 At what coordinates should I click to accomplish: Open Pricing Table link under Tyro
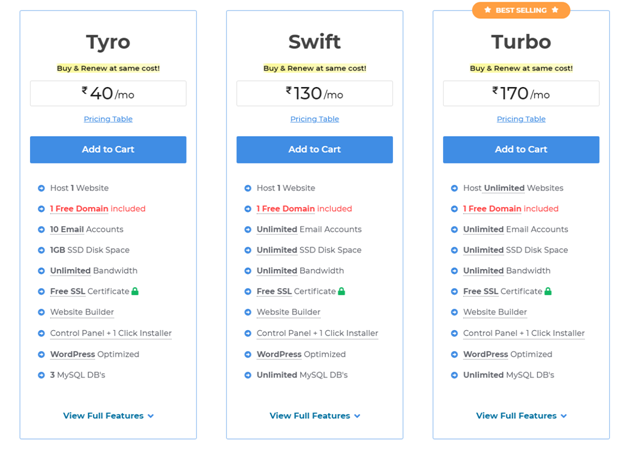click(x=108, y=119)
